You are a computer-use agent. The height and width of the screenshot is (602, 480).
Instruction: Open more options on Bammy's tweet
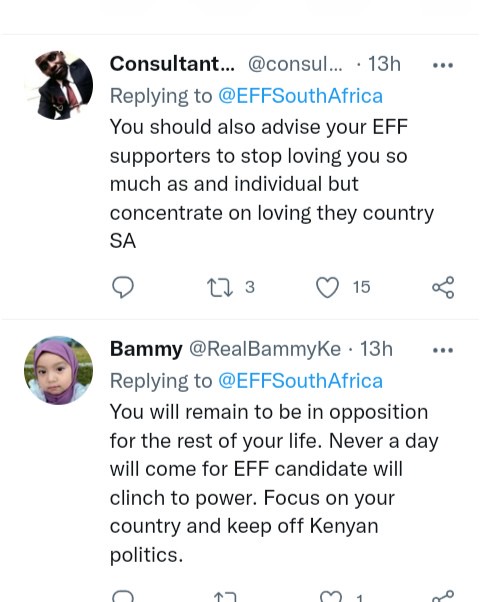(443, 350)
